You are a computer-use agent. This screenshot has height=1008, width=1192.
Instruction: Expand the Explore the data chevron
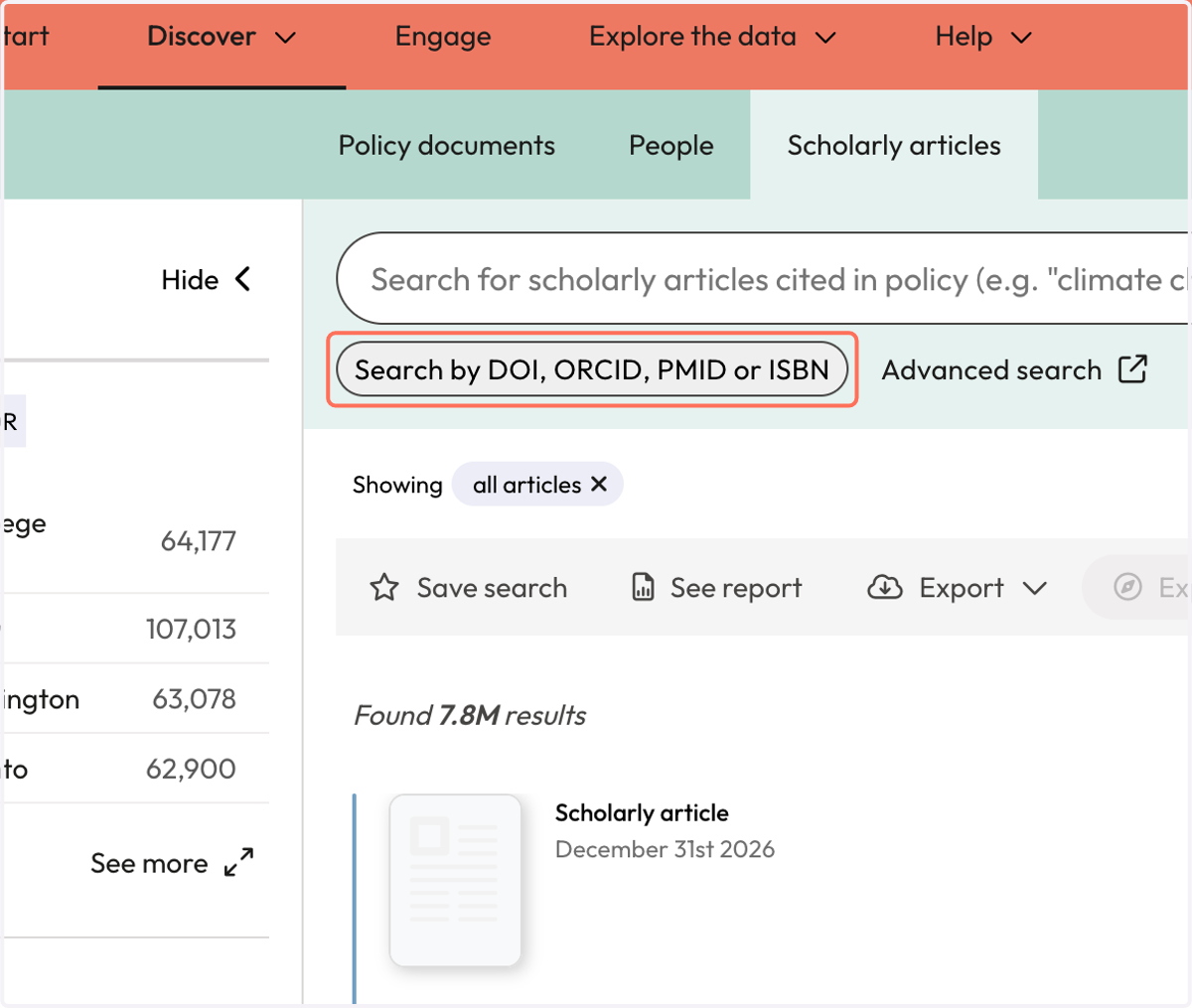[825, 39]
